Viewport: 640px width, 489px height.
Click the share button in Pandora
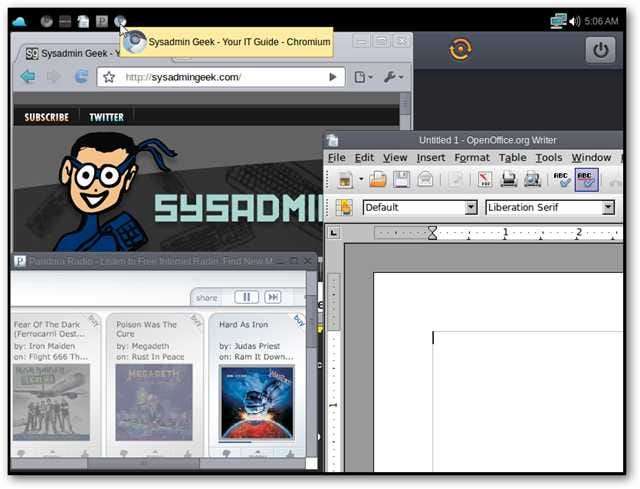[207, 298]
